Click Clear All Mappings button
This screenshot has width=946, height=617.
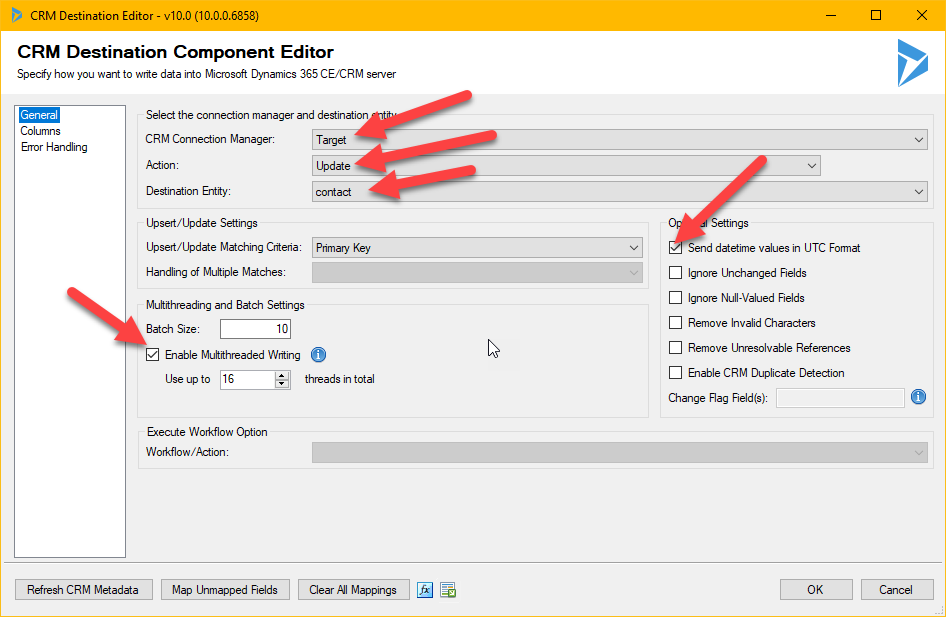[x=354, y=590]
